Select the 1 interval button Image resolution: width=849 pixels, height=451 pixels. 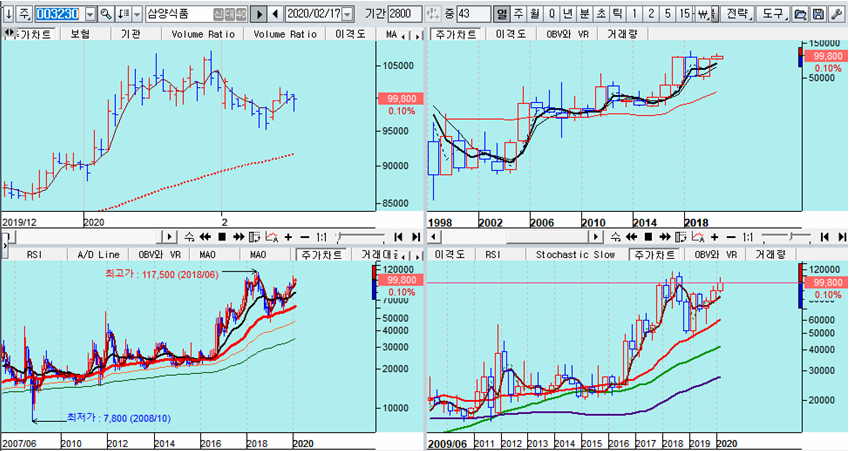[635, 14]
